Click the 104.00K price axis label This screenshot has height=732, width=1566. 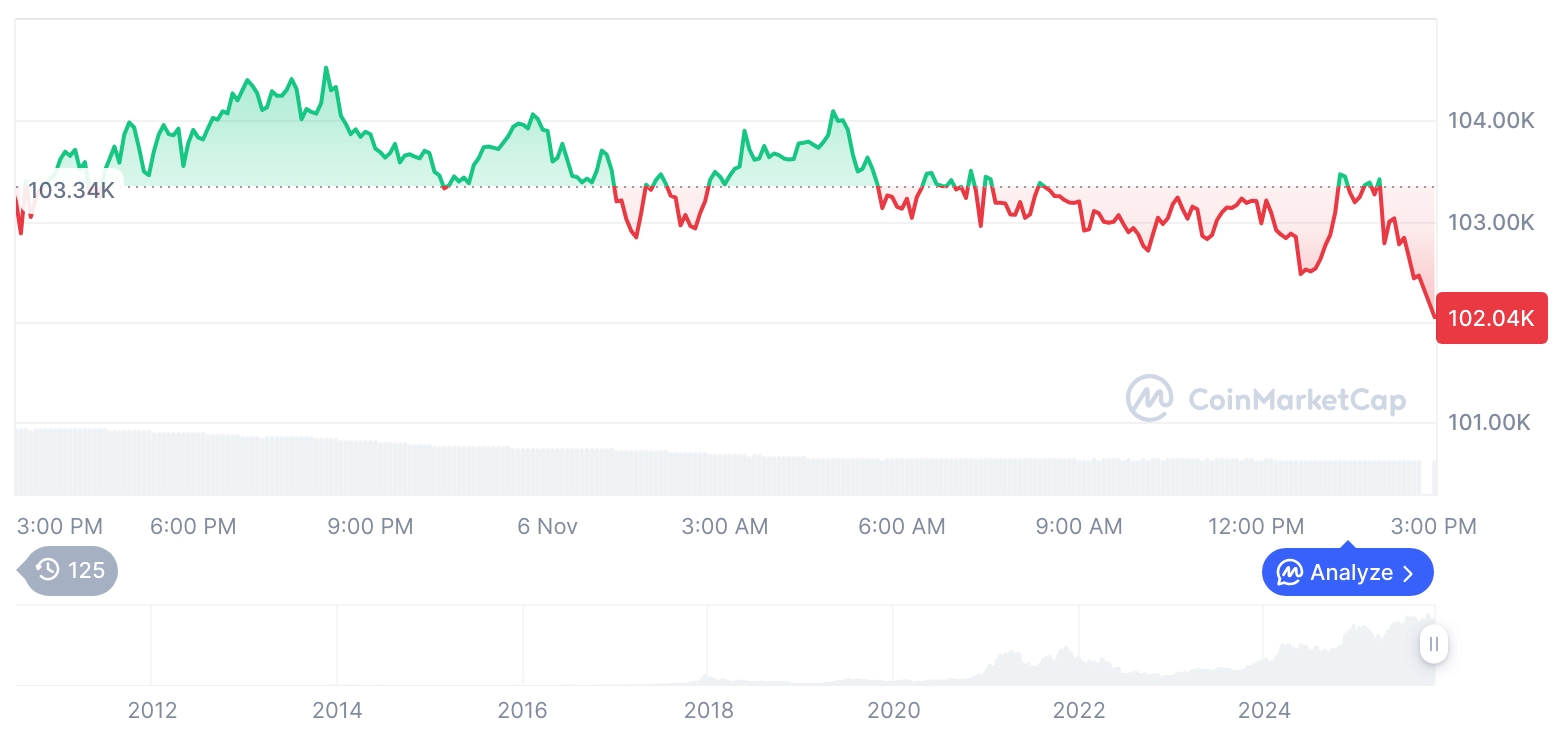(1491, 121)
